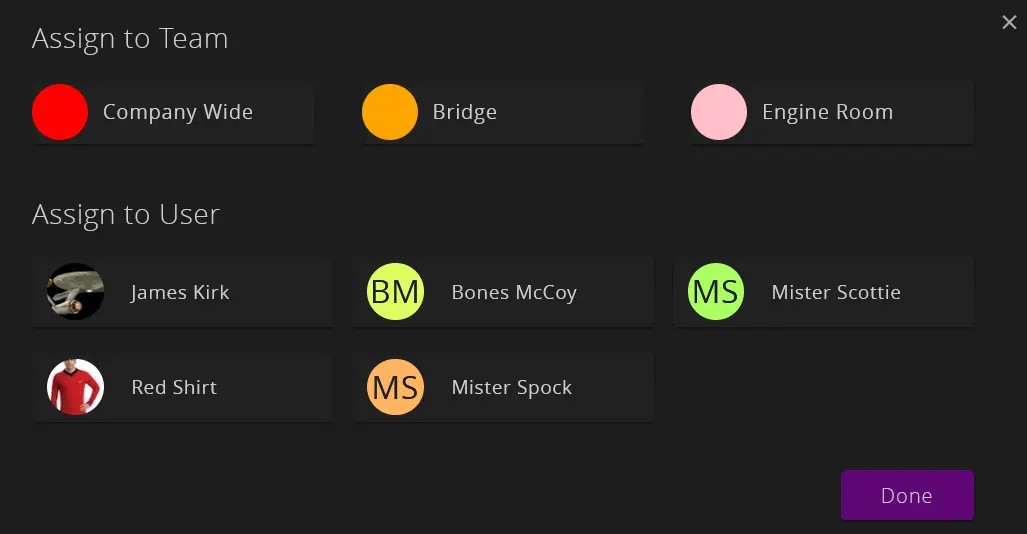
Task: Choose the Red Shirt user name
Action: coord(174,388)
